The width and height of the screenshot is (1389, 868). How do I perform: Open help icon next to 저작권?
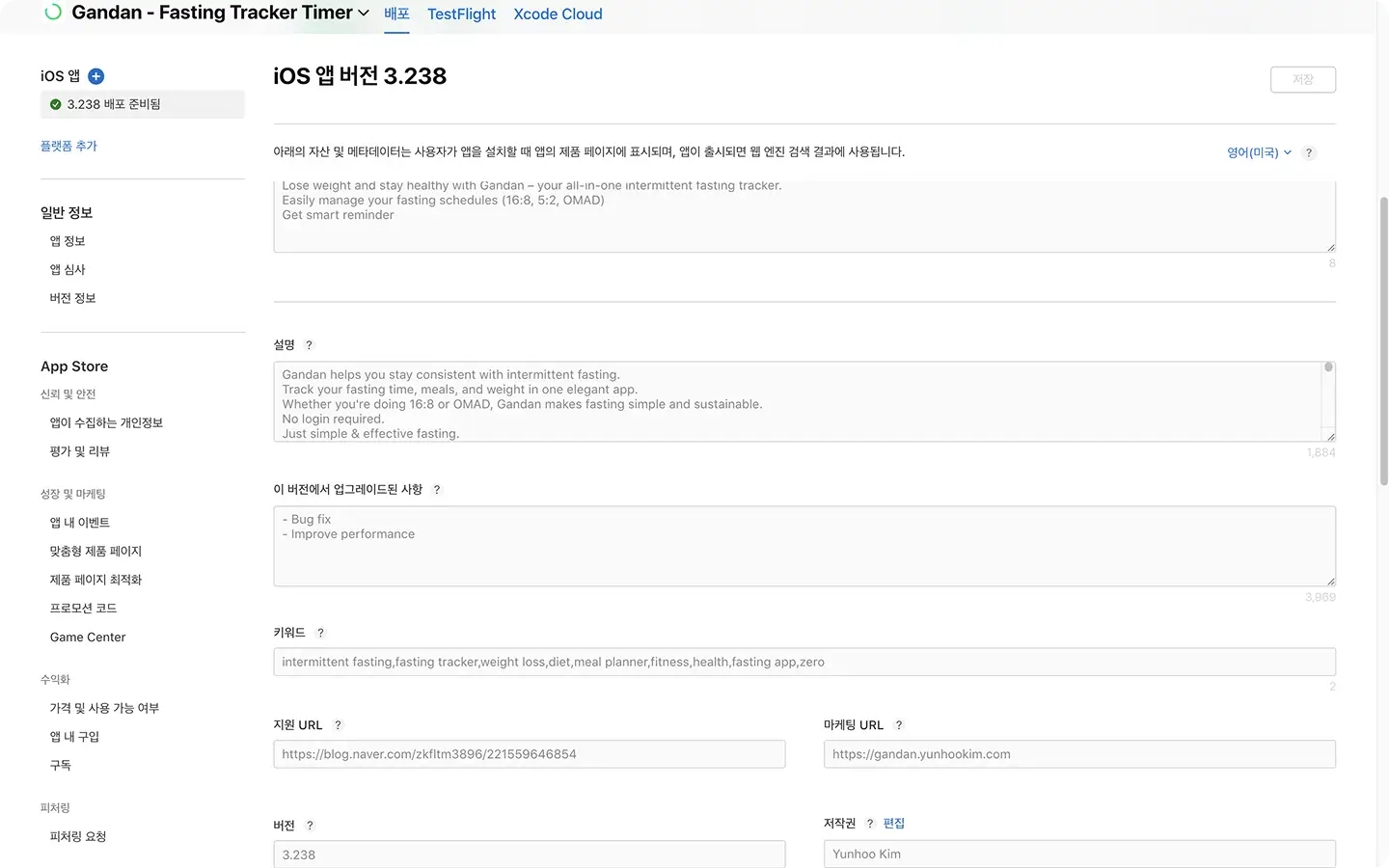(869, 824)
